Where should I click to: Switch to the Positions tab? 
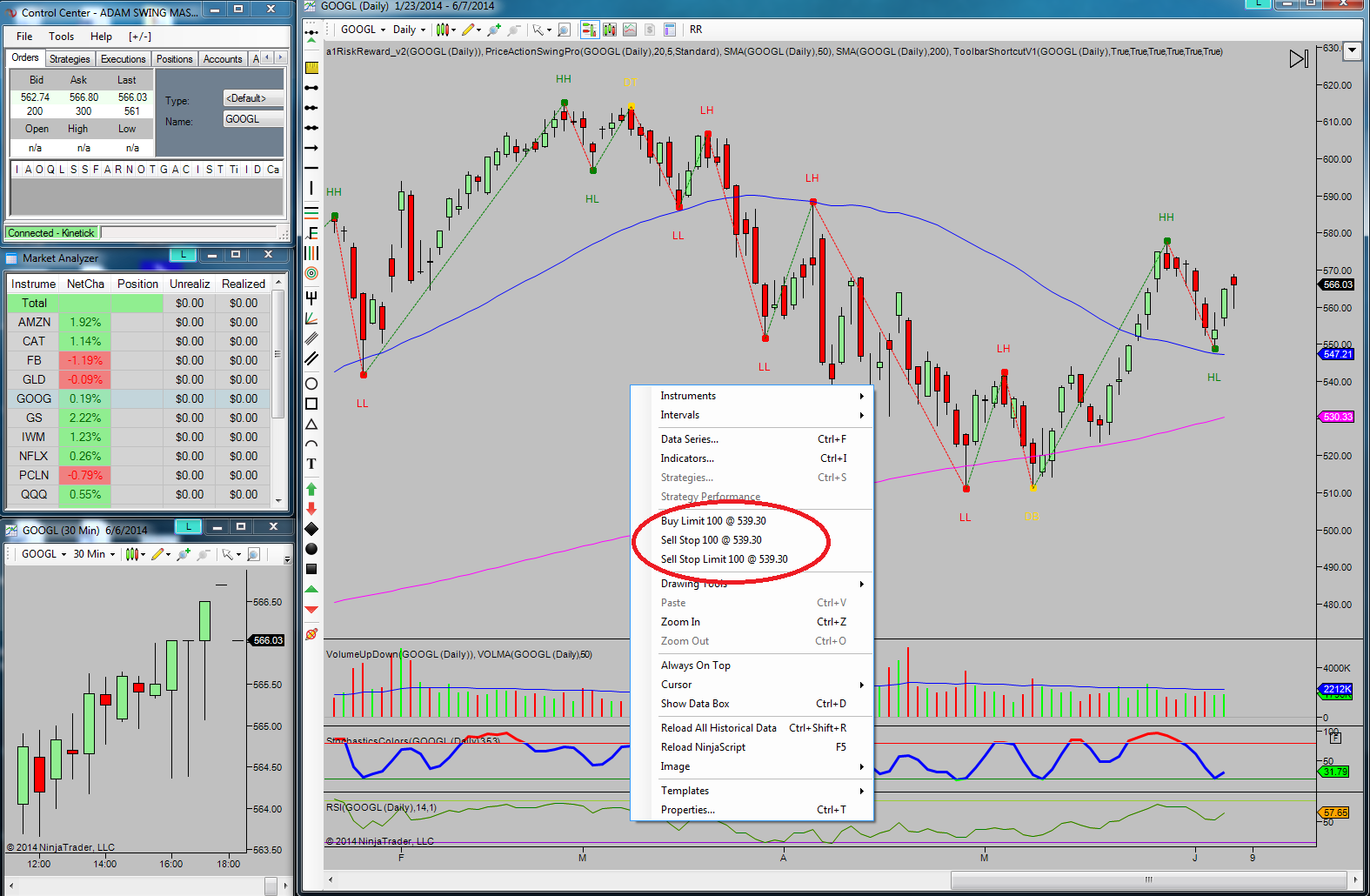click(x=174, y=59)
